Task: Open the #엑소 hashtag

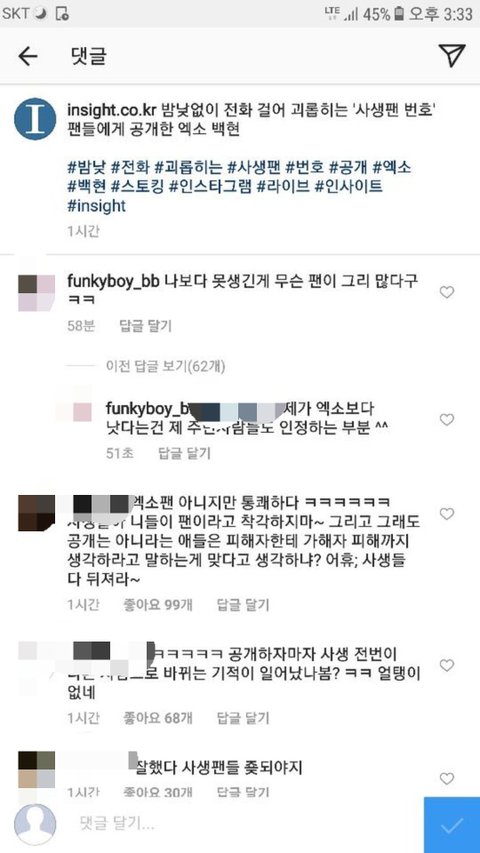Action: 392,168
